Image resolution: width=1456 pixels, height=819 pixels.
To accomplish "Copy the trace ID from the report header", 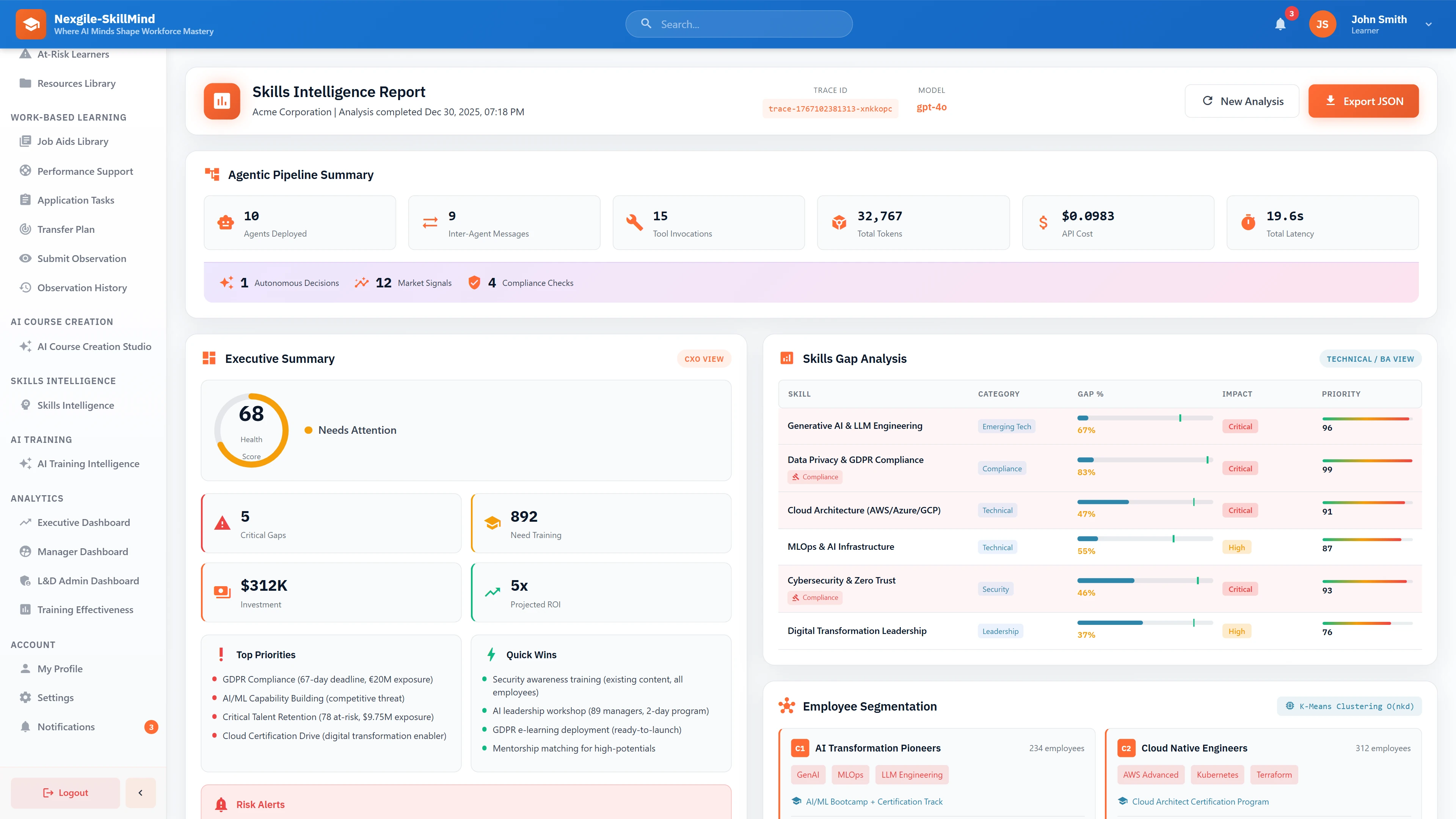I will pos(830,108).
